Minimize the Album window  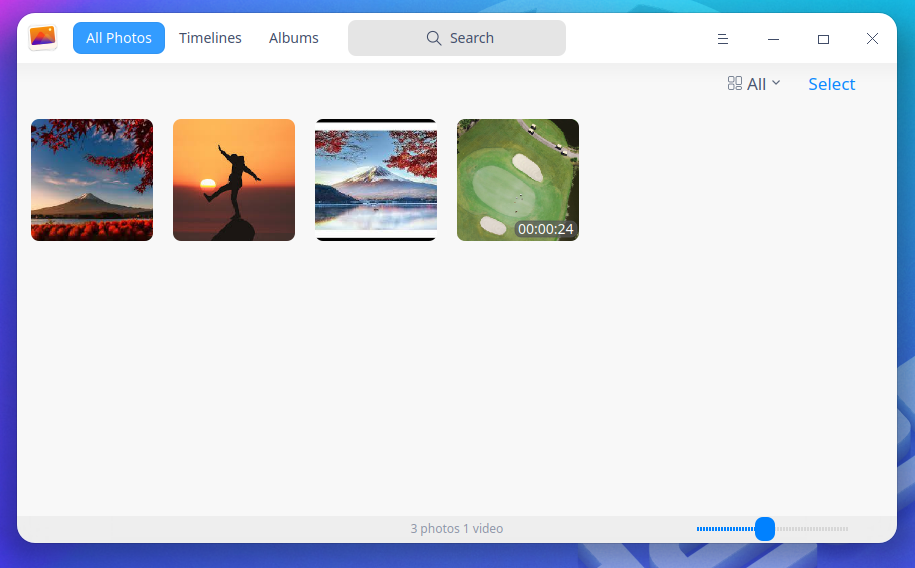click(x=773, y=39)
